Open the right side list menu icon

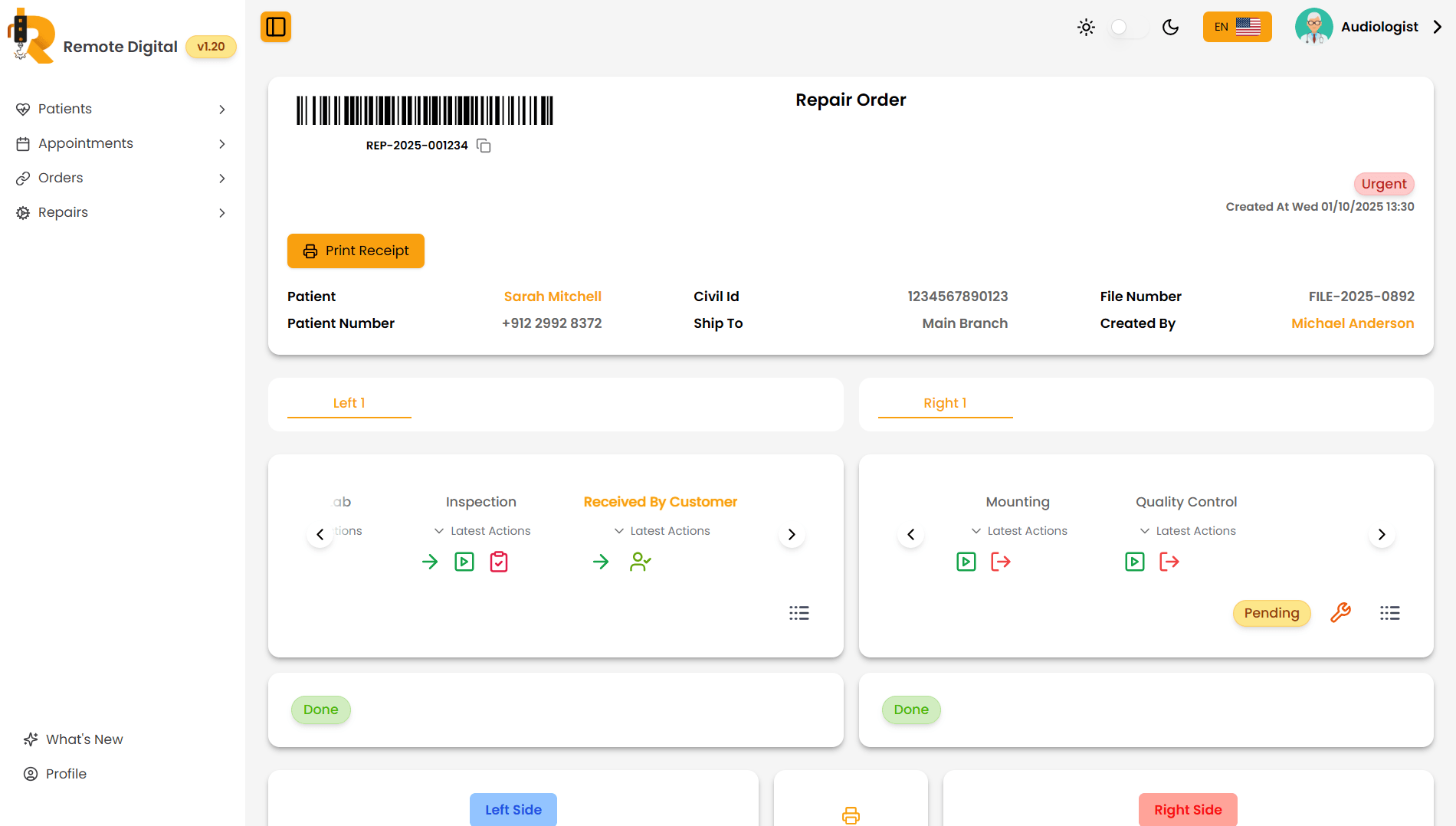[1389, 613]
